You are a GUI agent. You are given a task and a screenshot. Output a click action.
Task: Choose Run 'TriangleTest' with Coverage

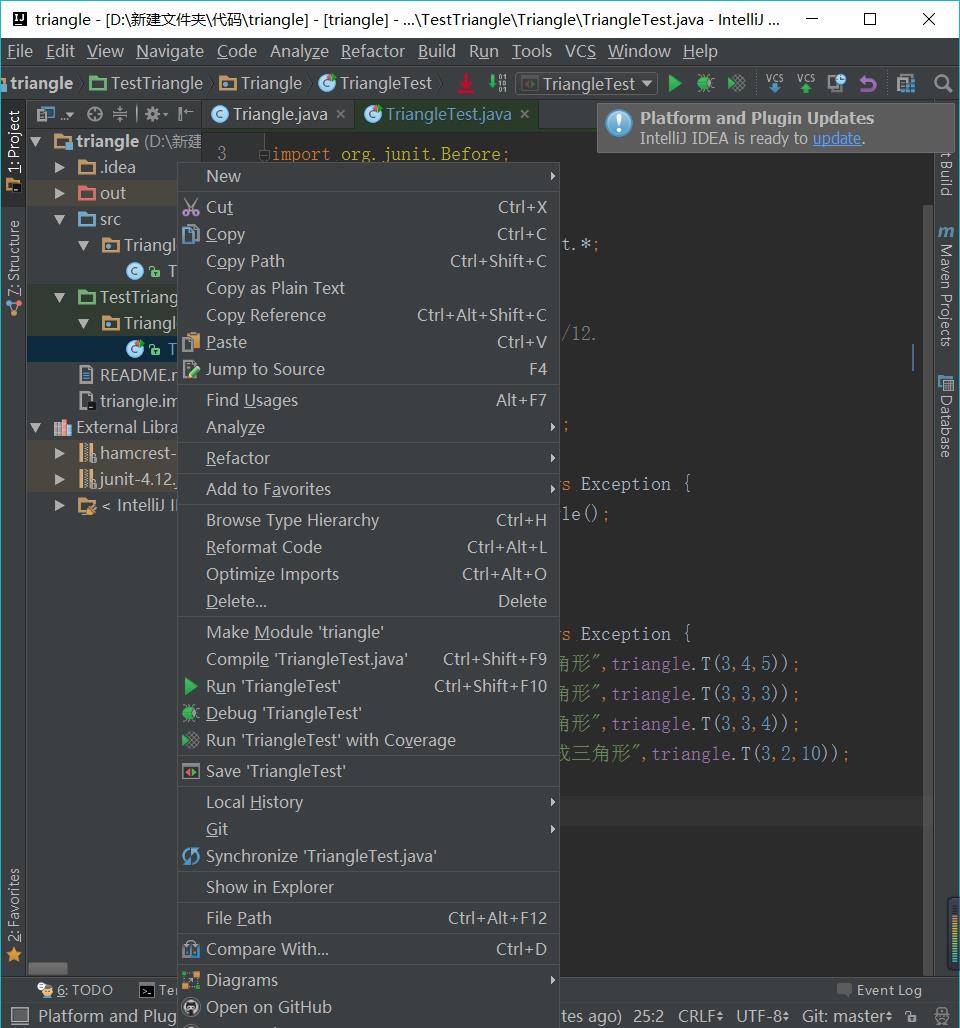click(369, 740)
